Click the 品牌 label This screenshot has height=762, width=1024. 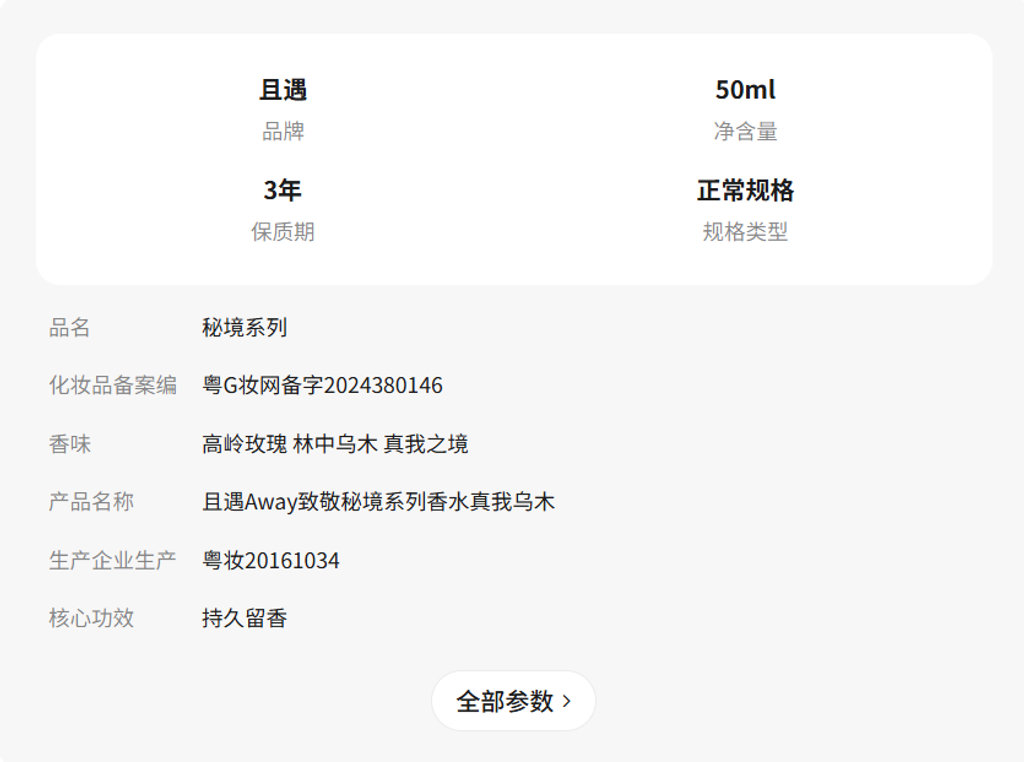pyautogui.click(x=283, y=131)
